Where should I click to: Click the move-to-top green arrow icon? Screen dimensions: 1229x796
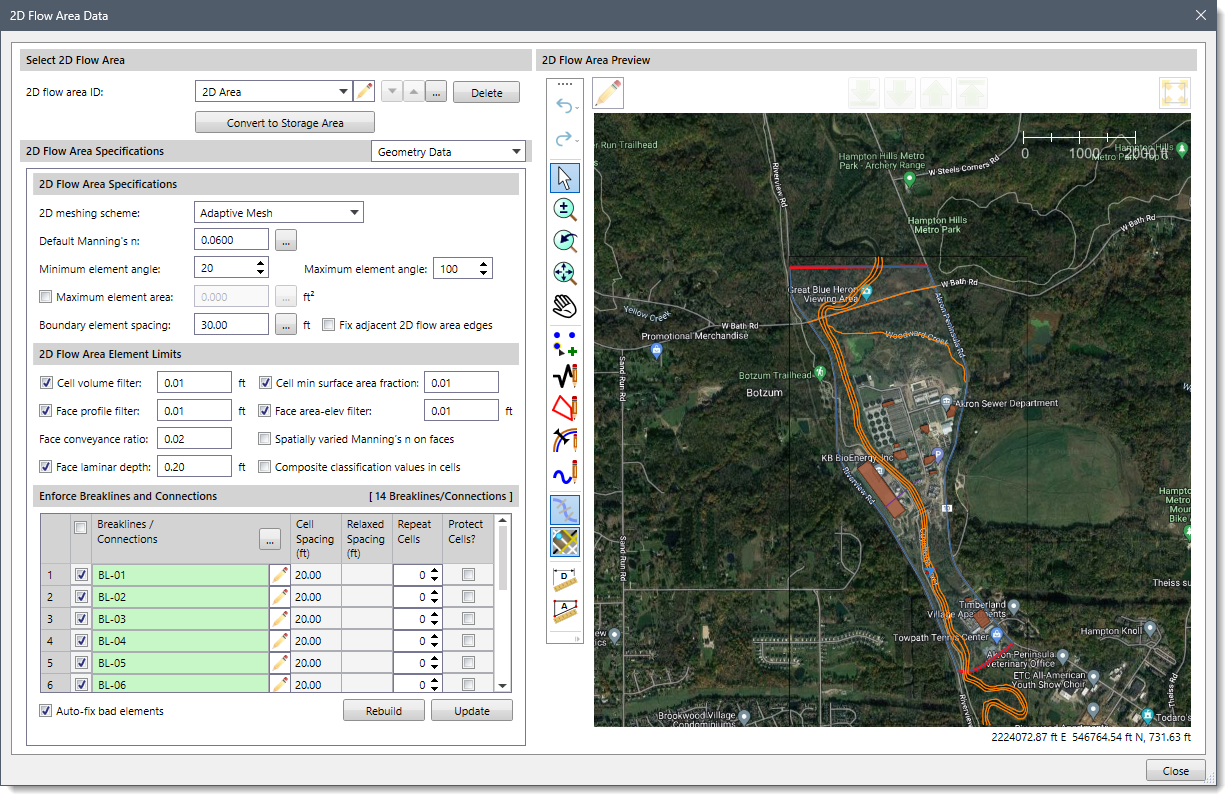(971, 93)
